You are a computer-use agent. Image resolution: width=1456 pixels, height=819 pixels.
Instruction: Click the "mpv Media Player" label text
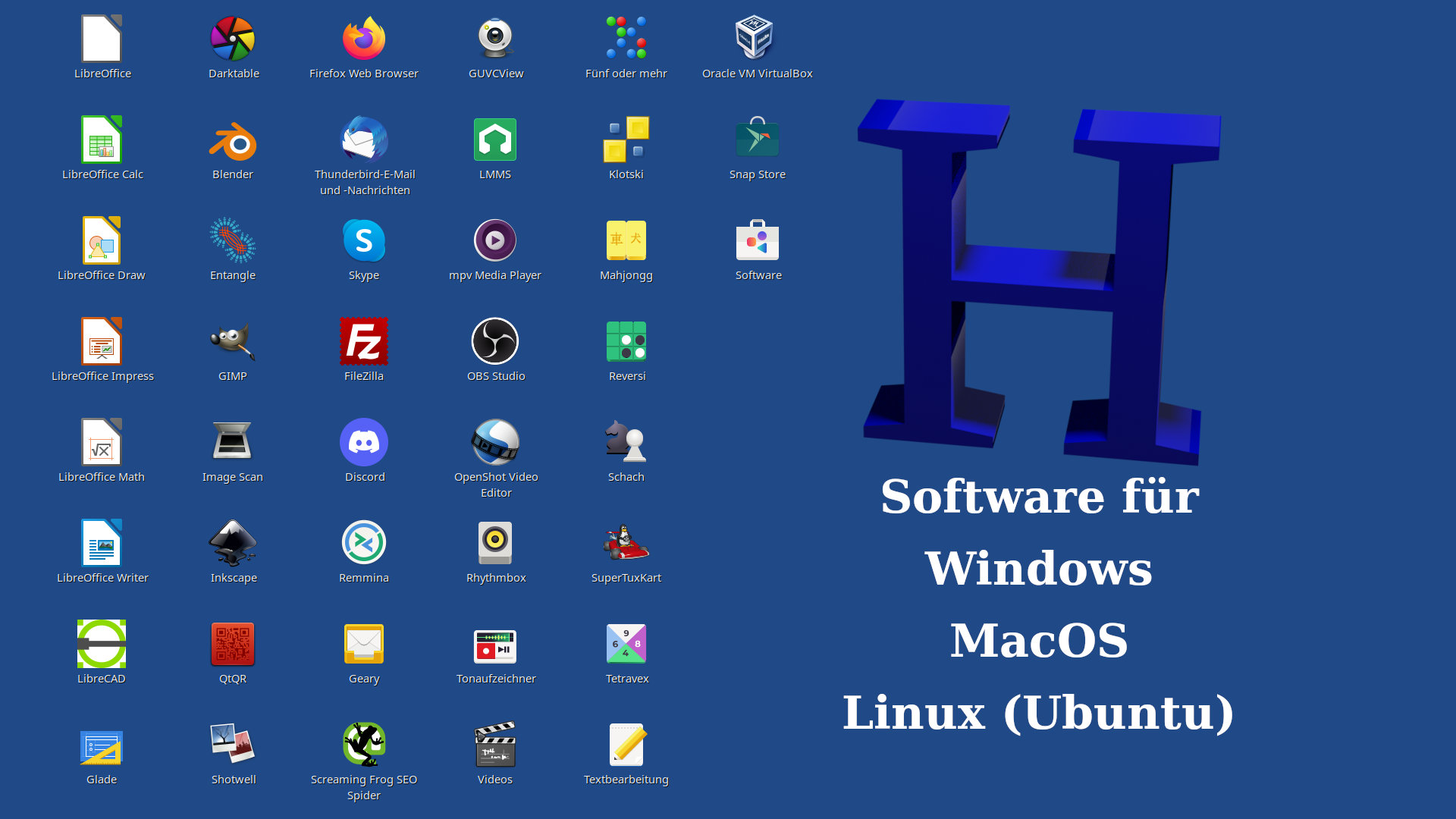[495, 275]
